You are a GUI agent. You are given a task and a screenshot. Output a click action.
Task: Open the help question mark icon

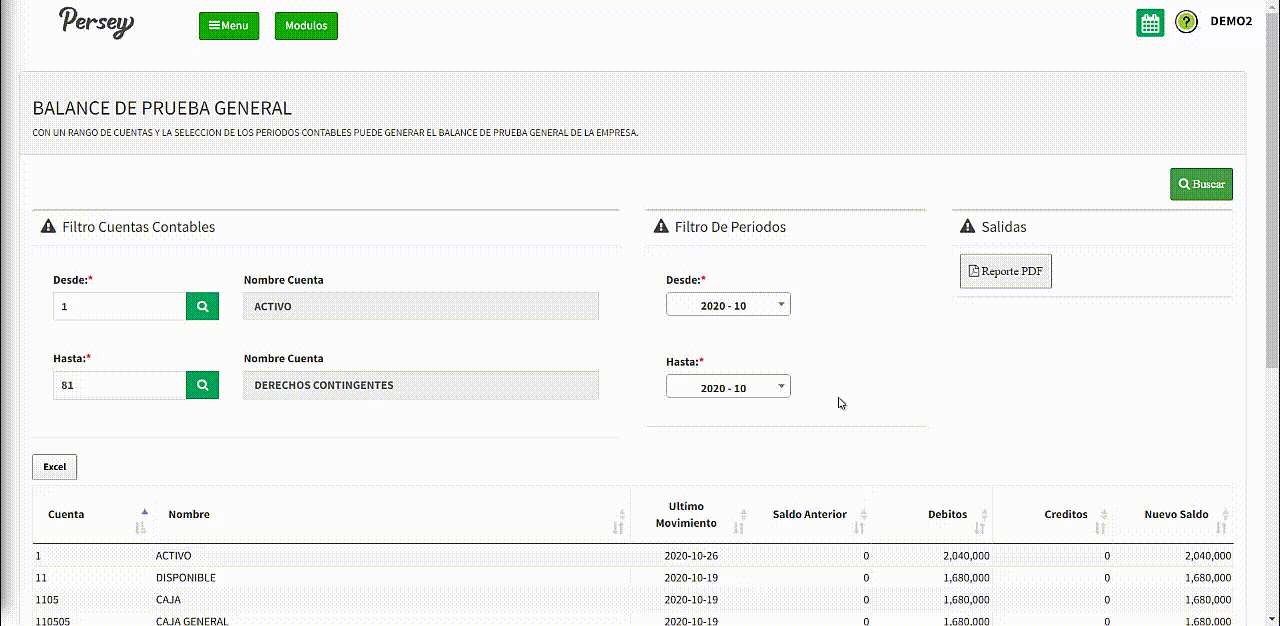pos(1186,22)
